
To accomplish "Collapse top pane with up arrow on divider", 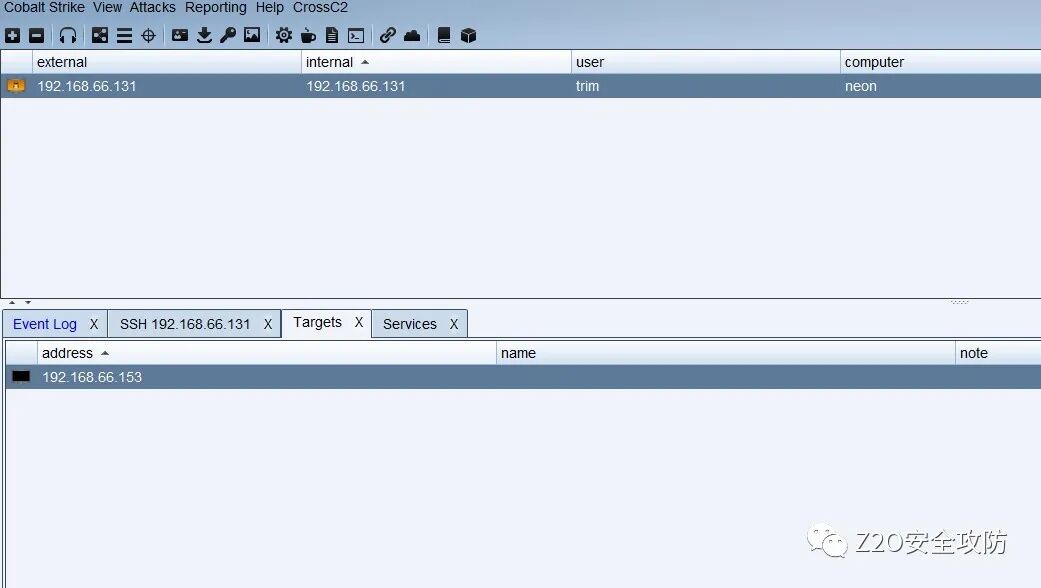I will click(12, 303).
